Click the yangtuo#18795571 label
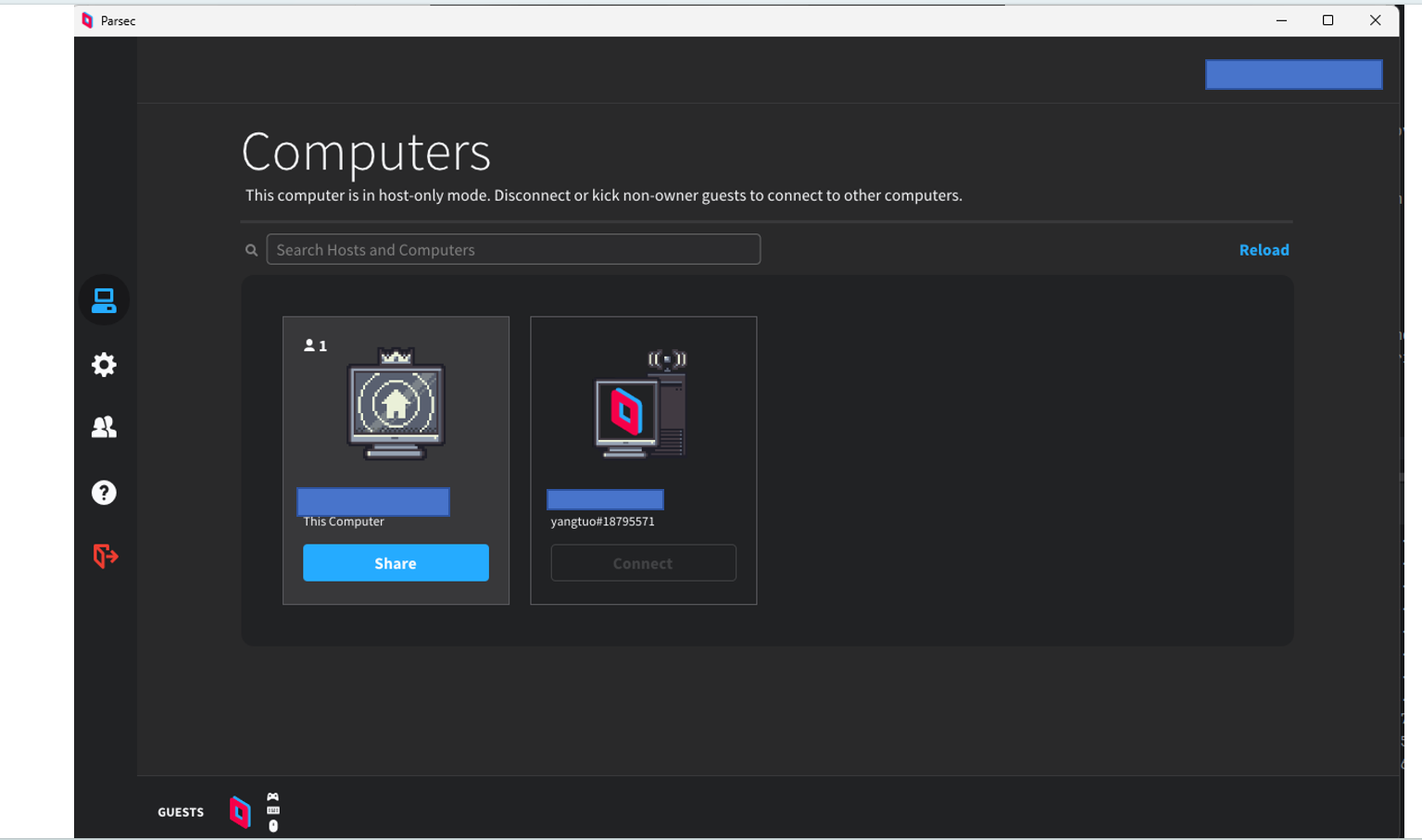This screenshot has width=1422, height=840. pyautogui.click(x=602, y=521)
